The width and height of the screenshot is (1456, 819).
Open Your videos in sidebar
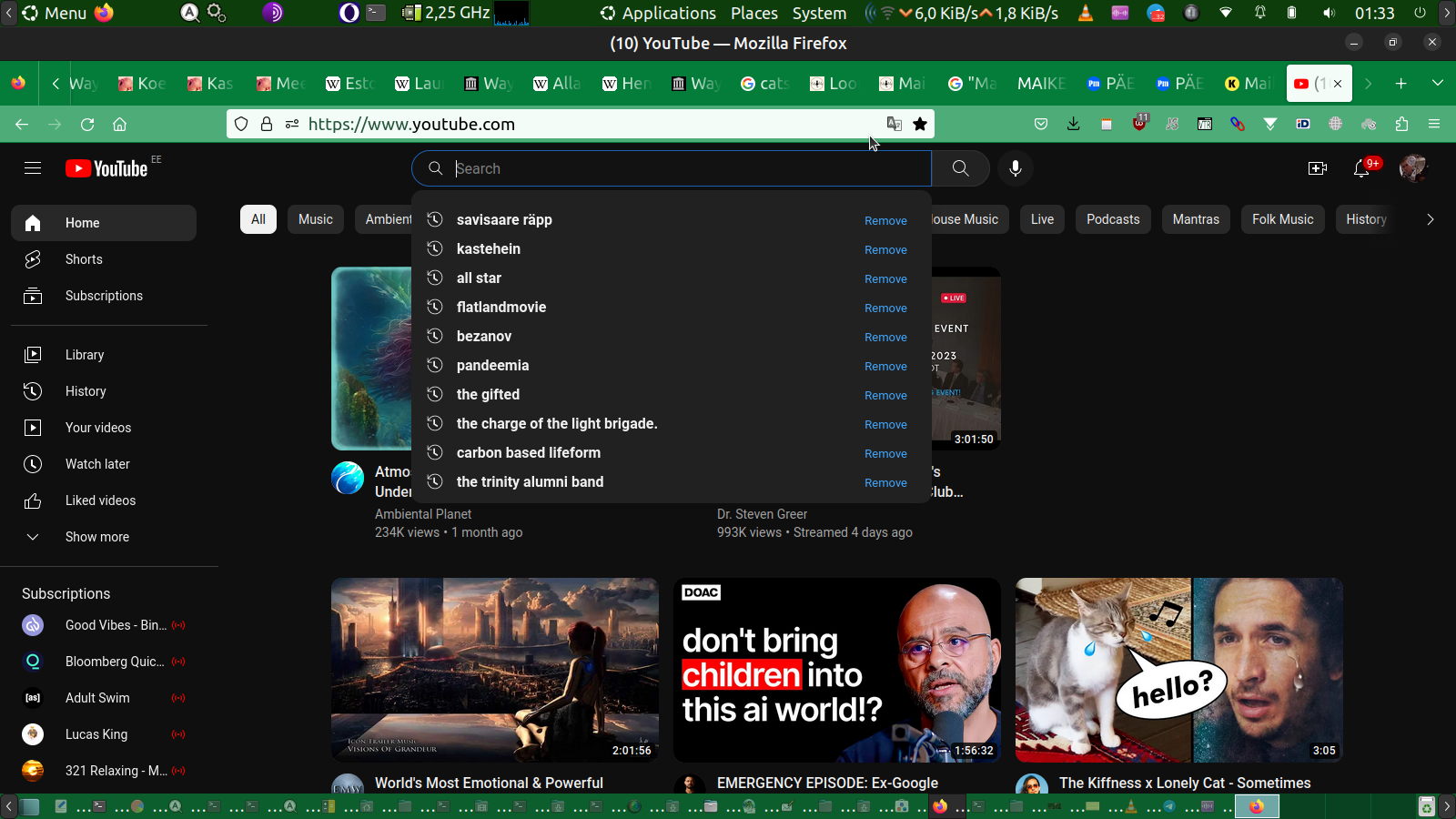click(104, 428)
